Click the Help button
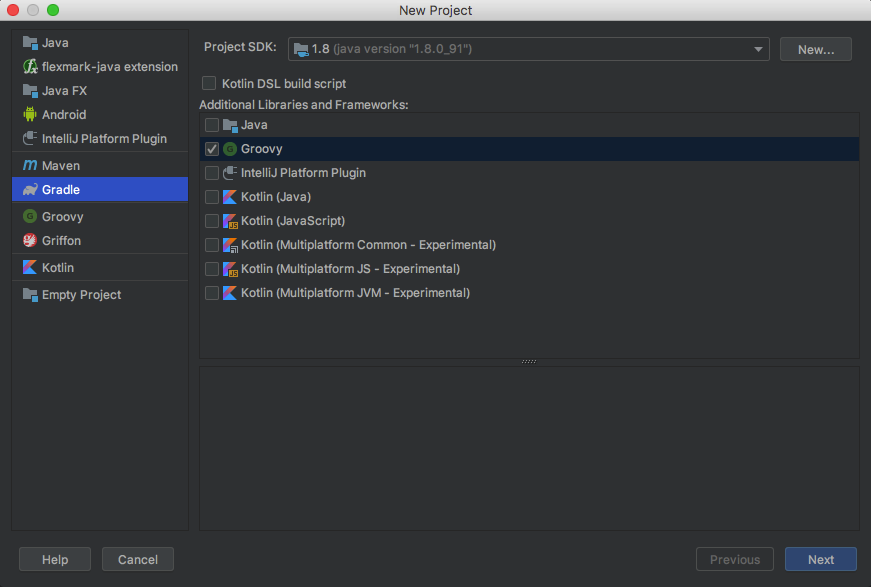The height and width of the screenshot is (587, 871). pos(55,559)
